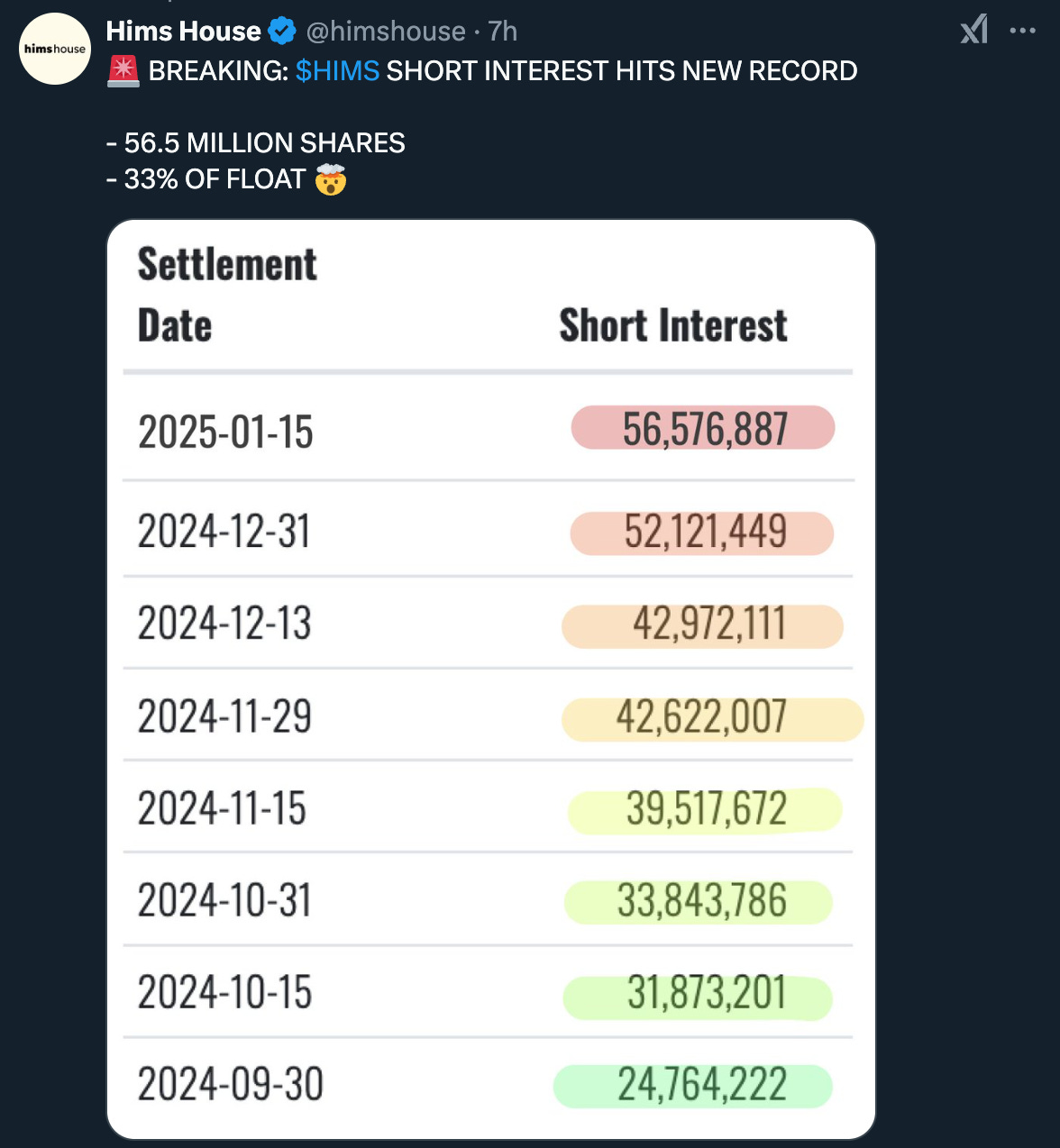Open the three-dot more options menu
Image resolution: width=1060 pixels, height=1148 pixels.
pos(1022,31)
